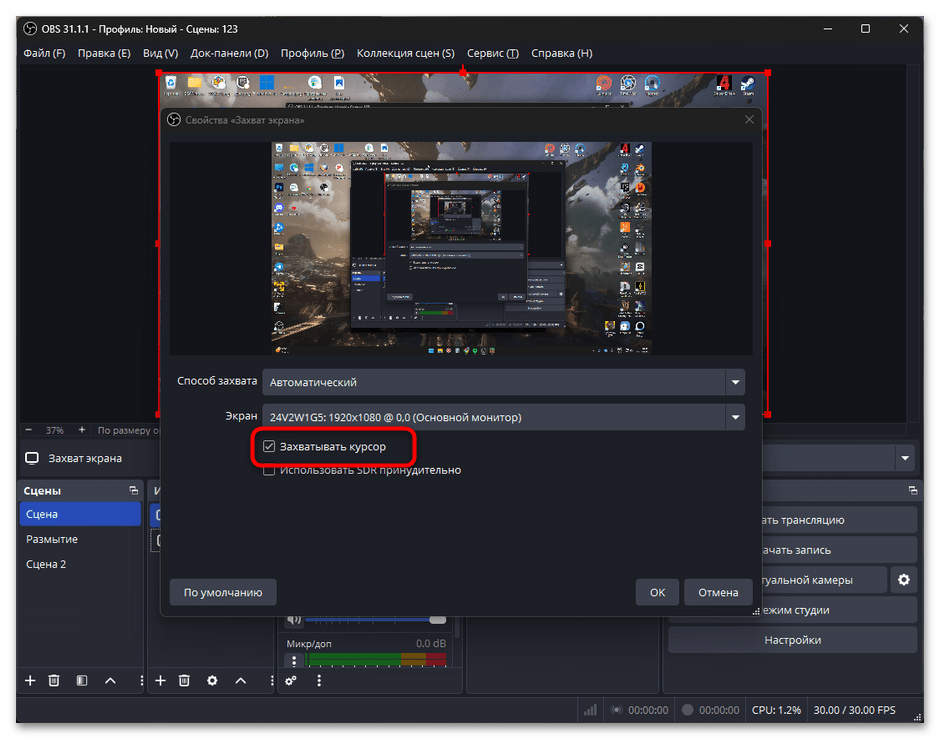Screen dimensions: 940x739
Task: Select the Сцена scene
Action: [80, 514]
